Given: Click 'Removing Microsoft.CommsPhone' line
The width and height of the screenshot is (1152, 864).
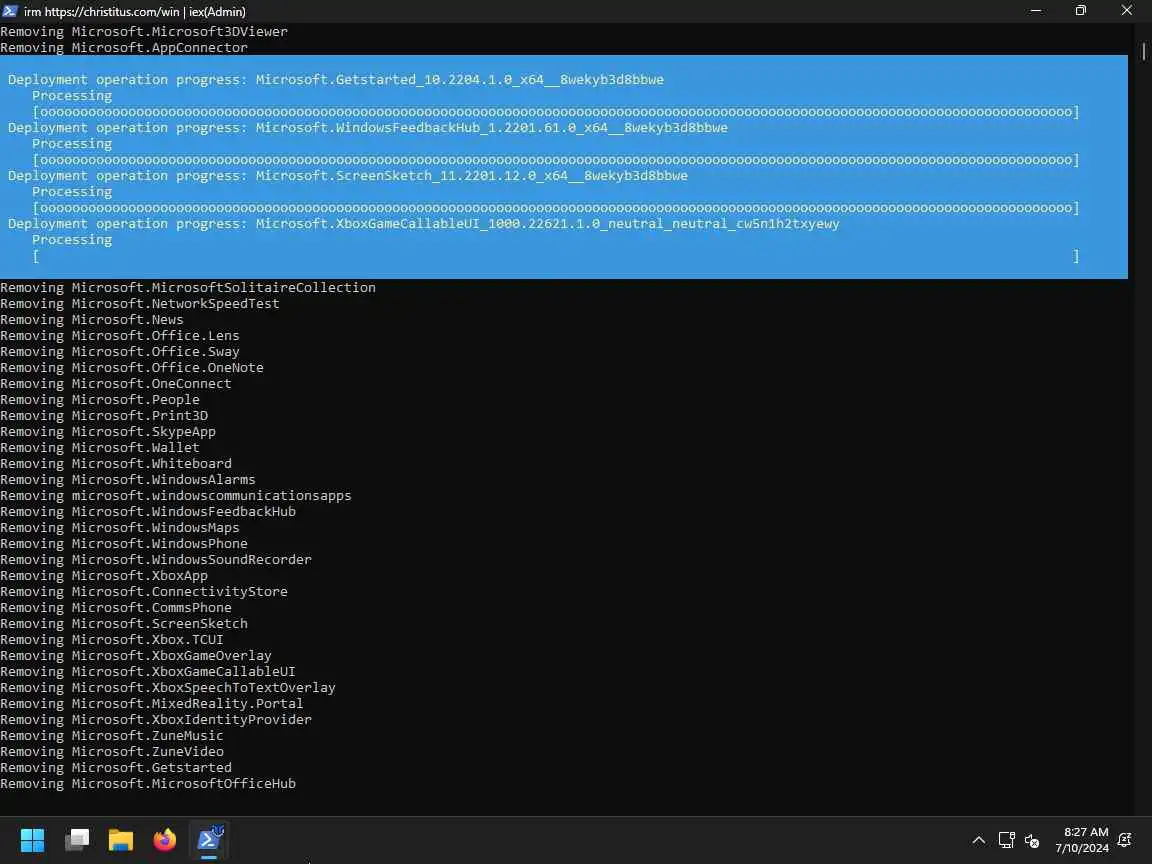Looking at the screenshot, I should [116, 608].
